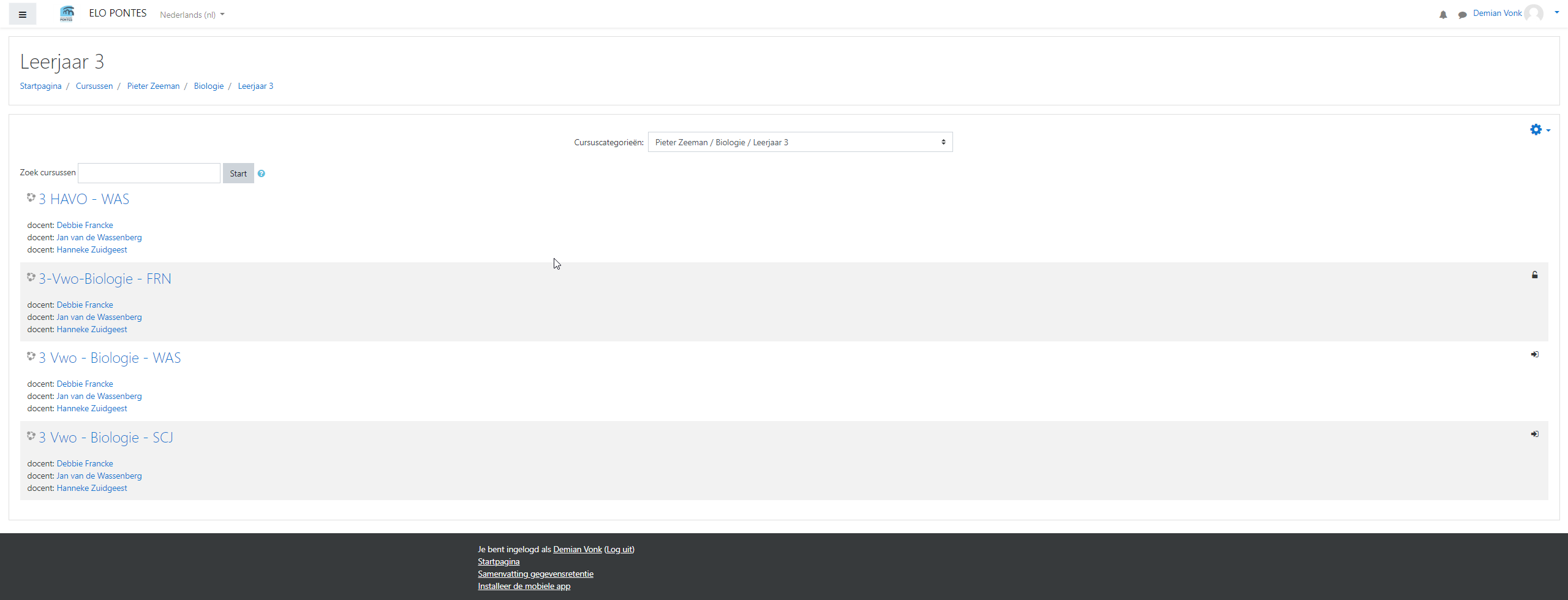This screenshot has width=1568, height=600.
Task: Click the unlock icon for 3-Vwo-Biologie - FRN
Action: [1535, 275]
